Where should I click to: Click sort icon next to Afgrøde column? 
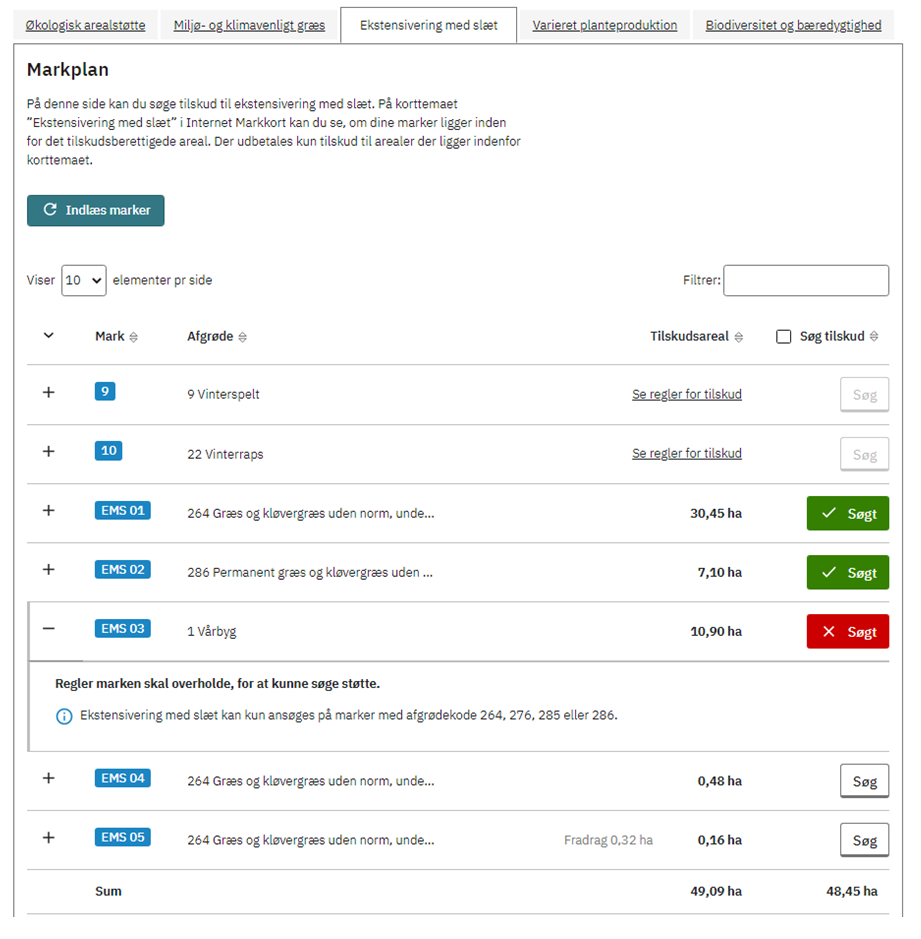click(242, 337)
